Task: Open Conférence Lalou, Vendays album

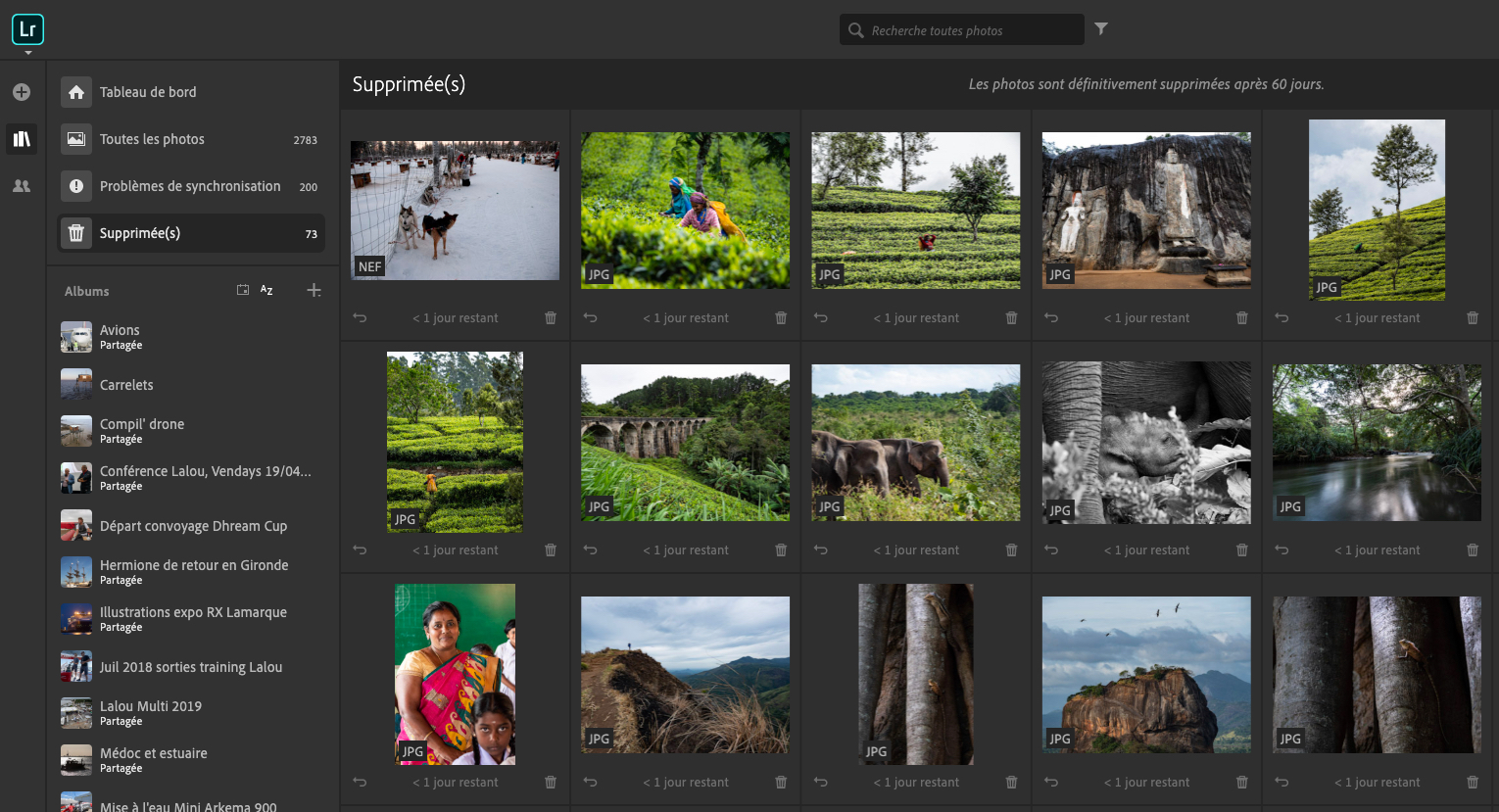Action: click(x=191, y=478)
